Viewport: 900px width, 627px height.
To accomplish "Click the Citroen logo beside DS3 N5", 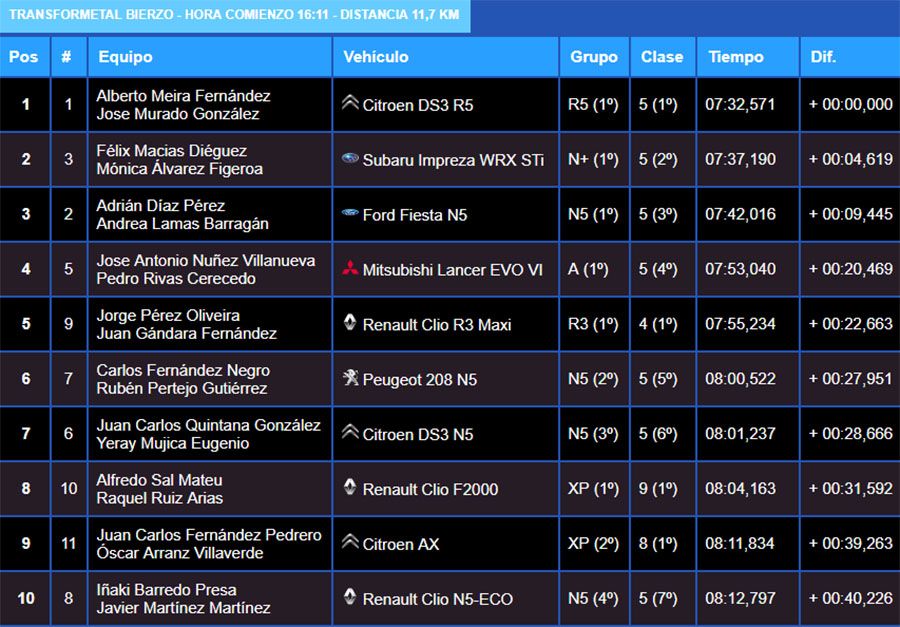I will coord(350,432).
